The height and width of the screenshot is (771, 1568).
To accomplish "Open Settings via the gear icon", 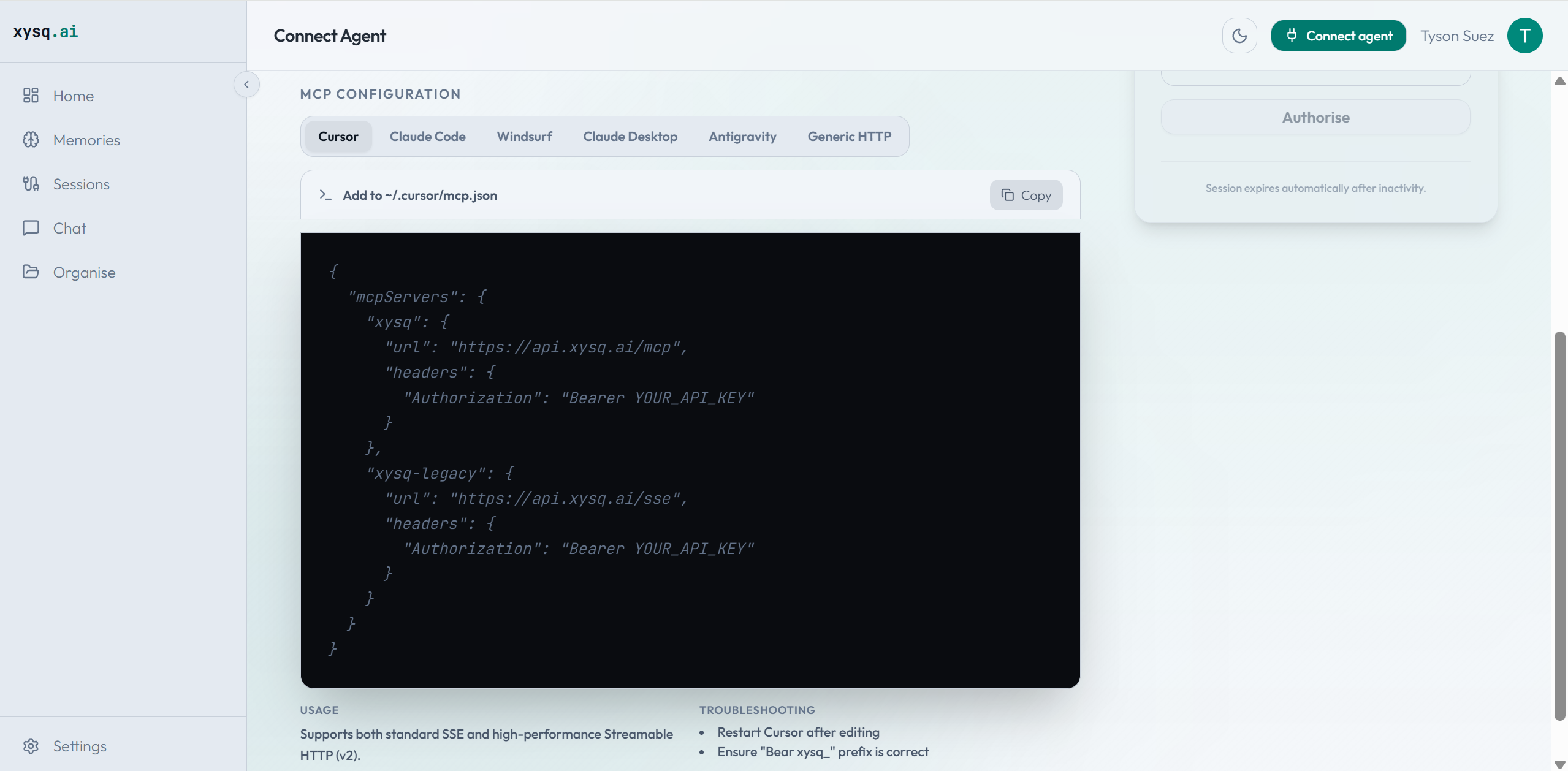I will [31, 746].
